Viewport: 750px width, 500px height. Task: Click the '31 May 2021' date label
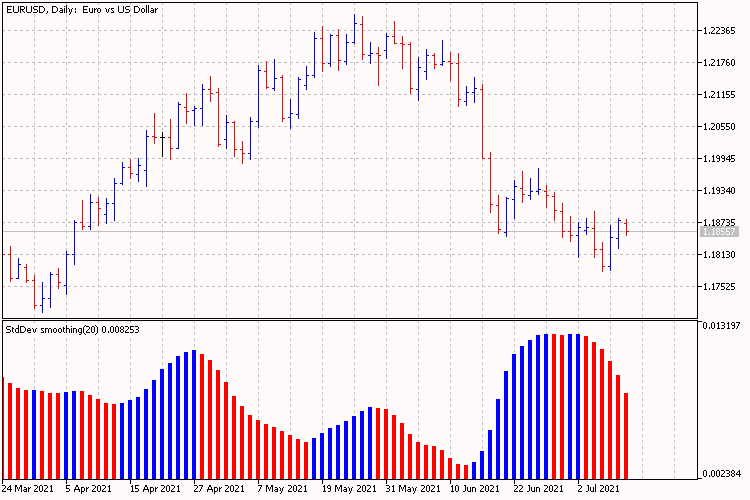pos(413,489)
